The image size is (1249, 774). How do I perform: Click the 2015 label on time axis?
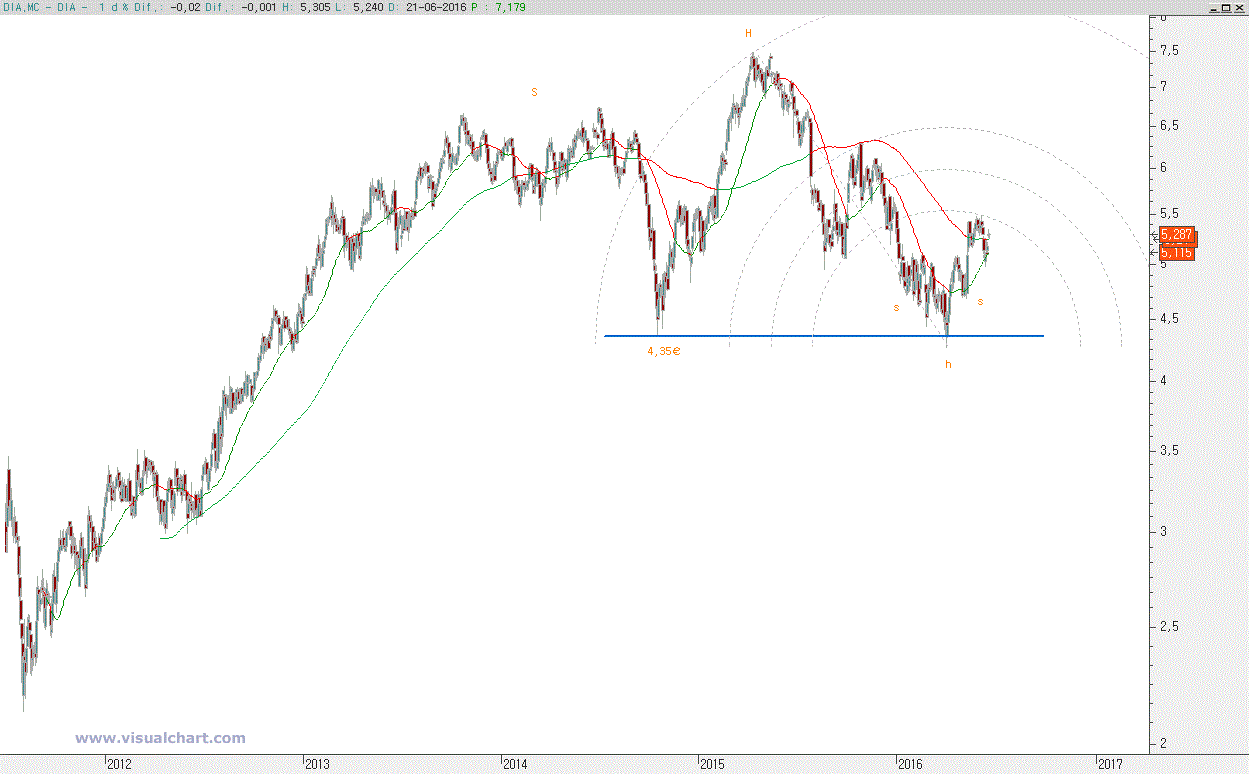pyautogui.click(x=712, y=765)
